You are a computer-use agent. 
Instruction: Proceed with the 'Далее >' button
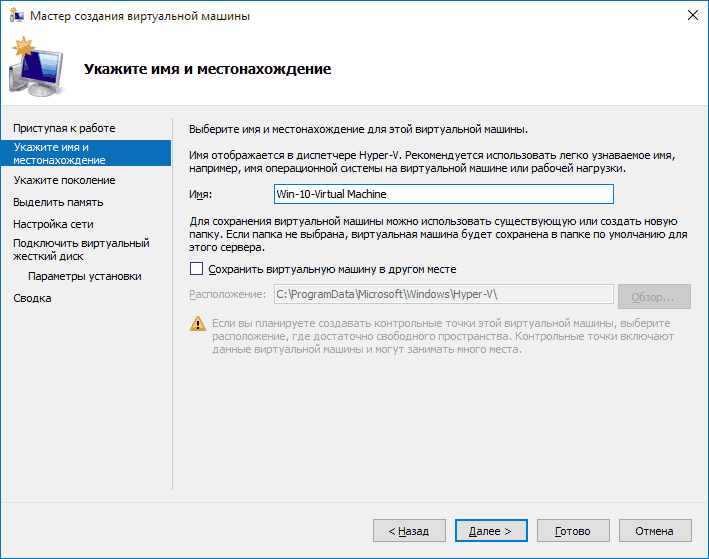pos(491,531)
